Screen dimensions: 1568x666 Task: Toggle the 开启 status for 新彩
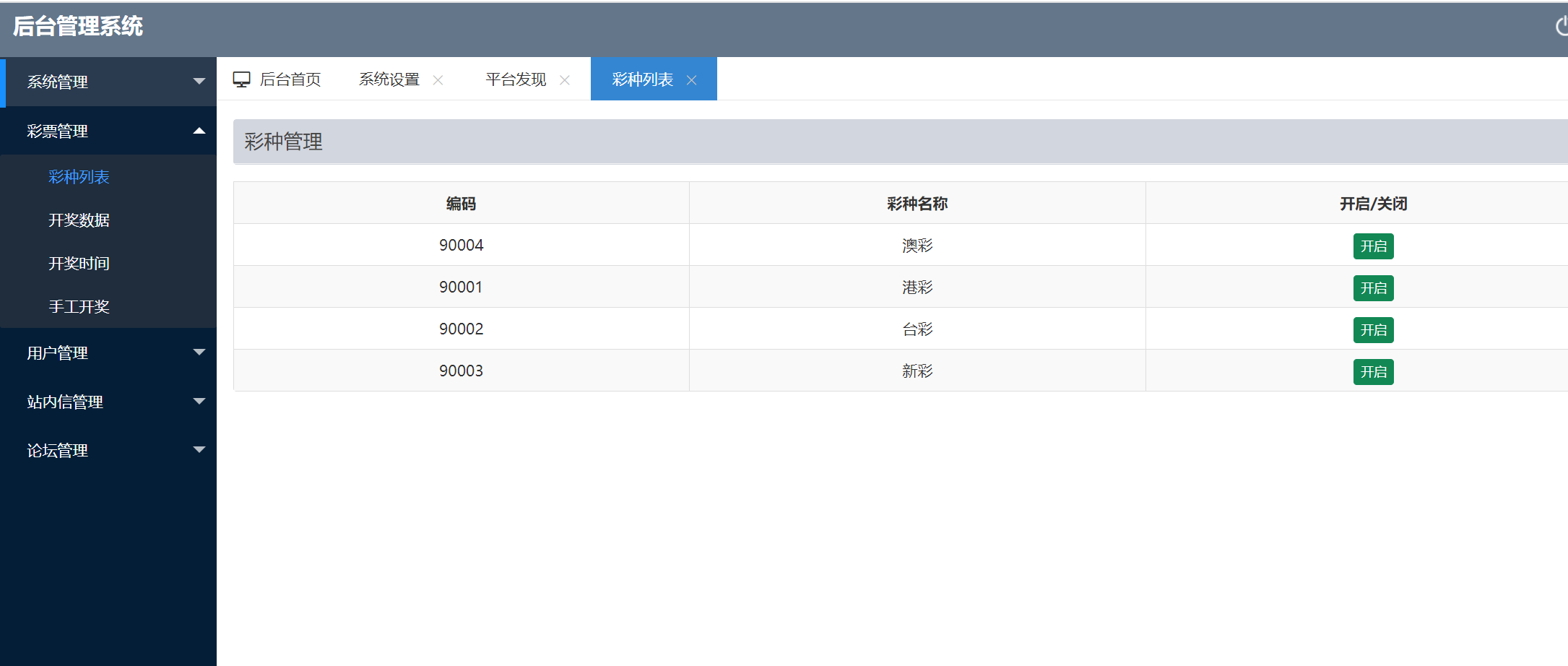pos(1372,372)
